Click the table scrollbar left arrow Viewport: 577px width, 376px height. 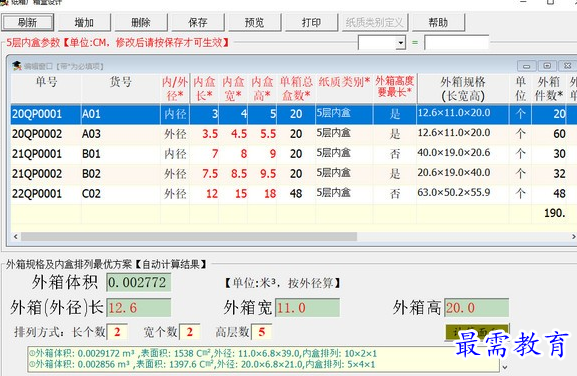(15, 237)
